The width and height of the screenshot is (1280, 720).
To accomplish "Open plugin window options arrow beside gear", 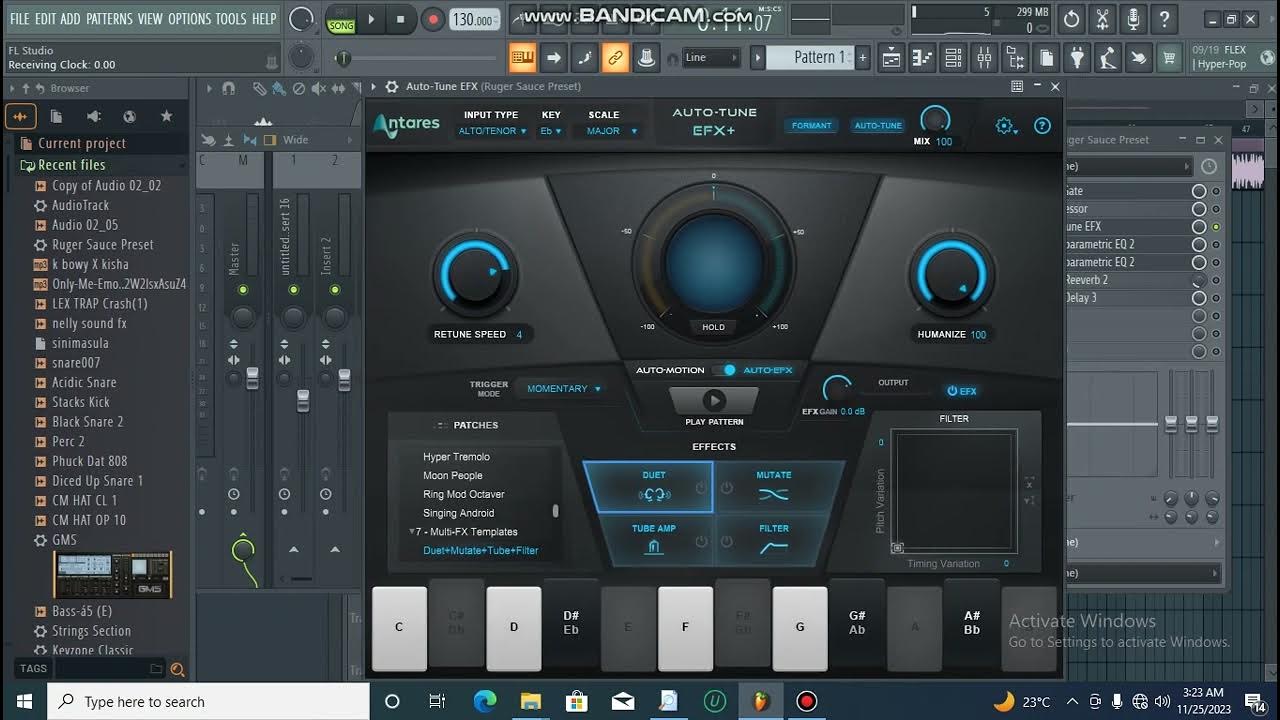I will tap(374, 87).
